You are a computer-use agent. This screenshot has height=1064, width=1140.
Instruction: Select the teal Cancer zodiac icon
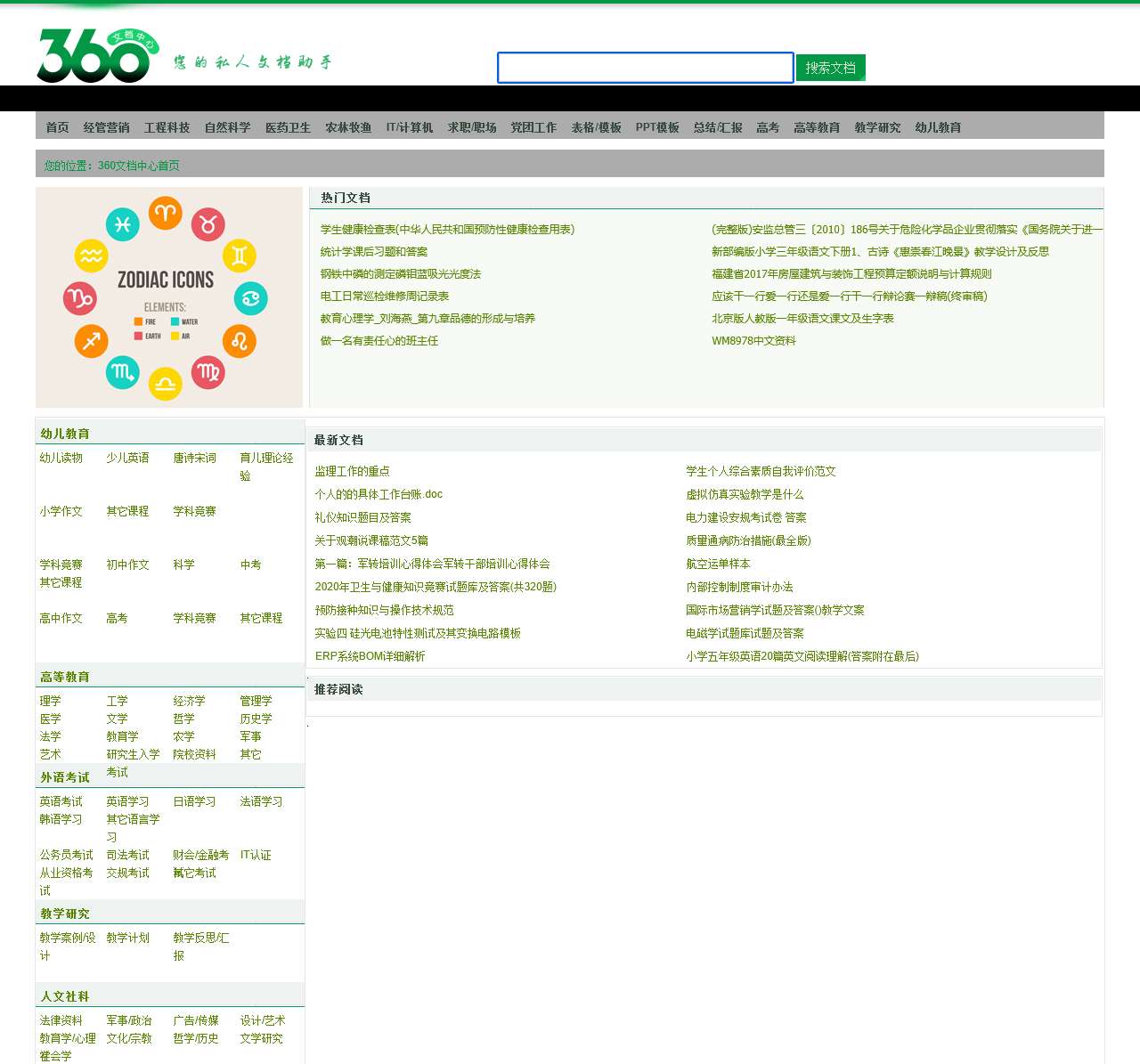point(250,298)
